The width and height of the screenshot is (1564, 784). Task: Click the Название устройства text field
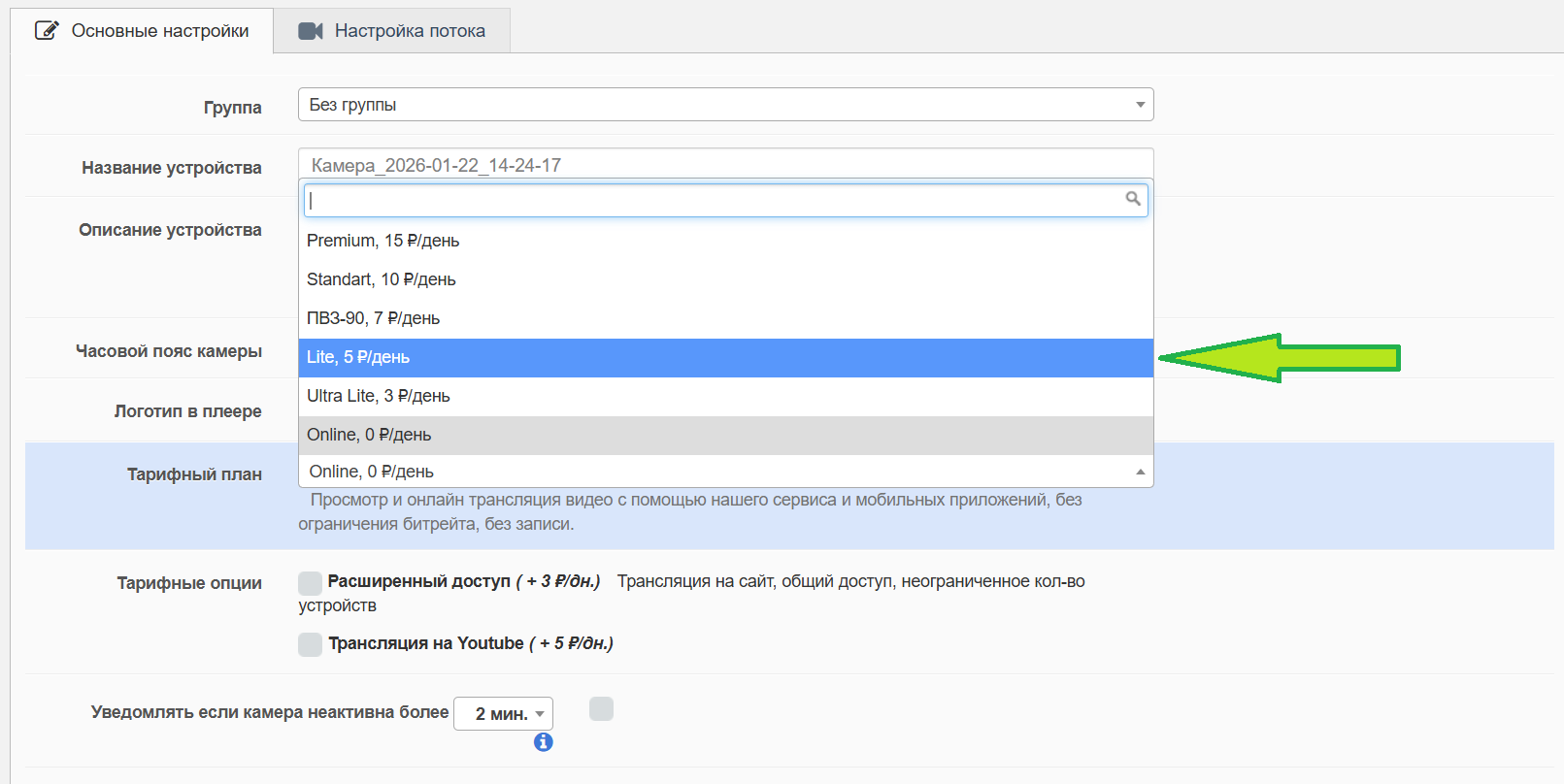click(x=724, y=164)
